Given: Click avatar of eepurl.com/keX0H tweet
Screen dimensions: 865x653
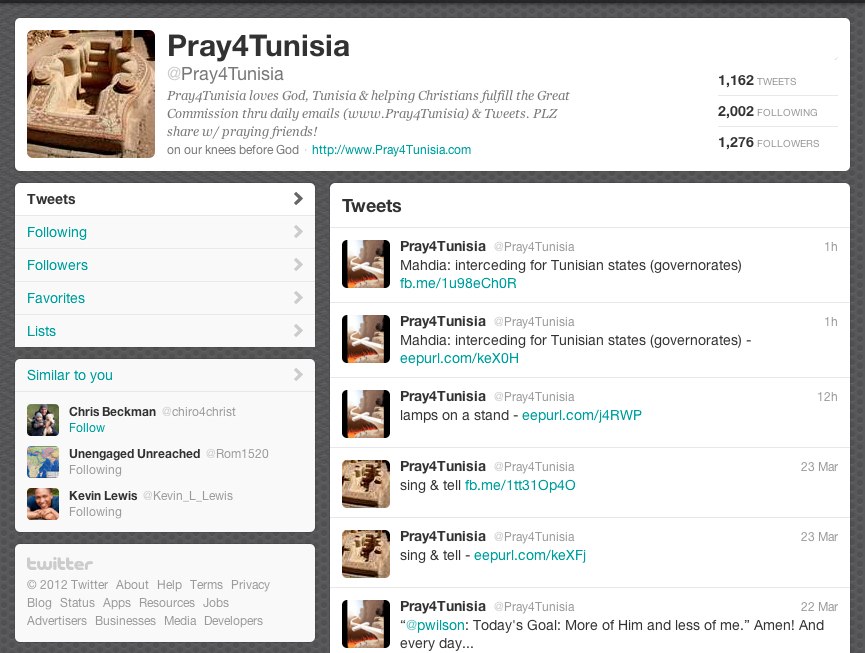Looking at the screenshot, I should coord(366,339).
